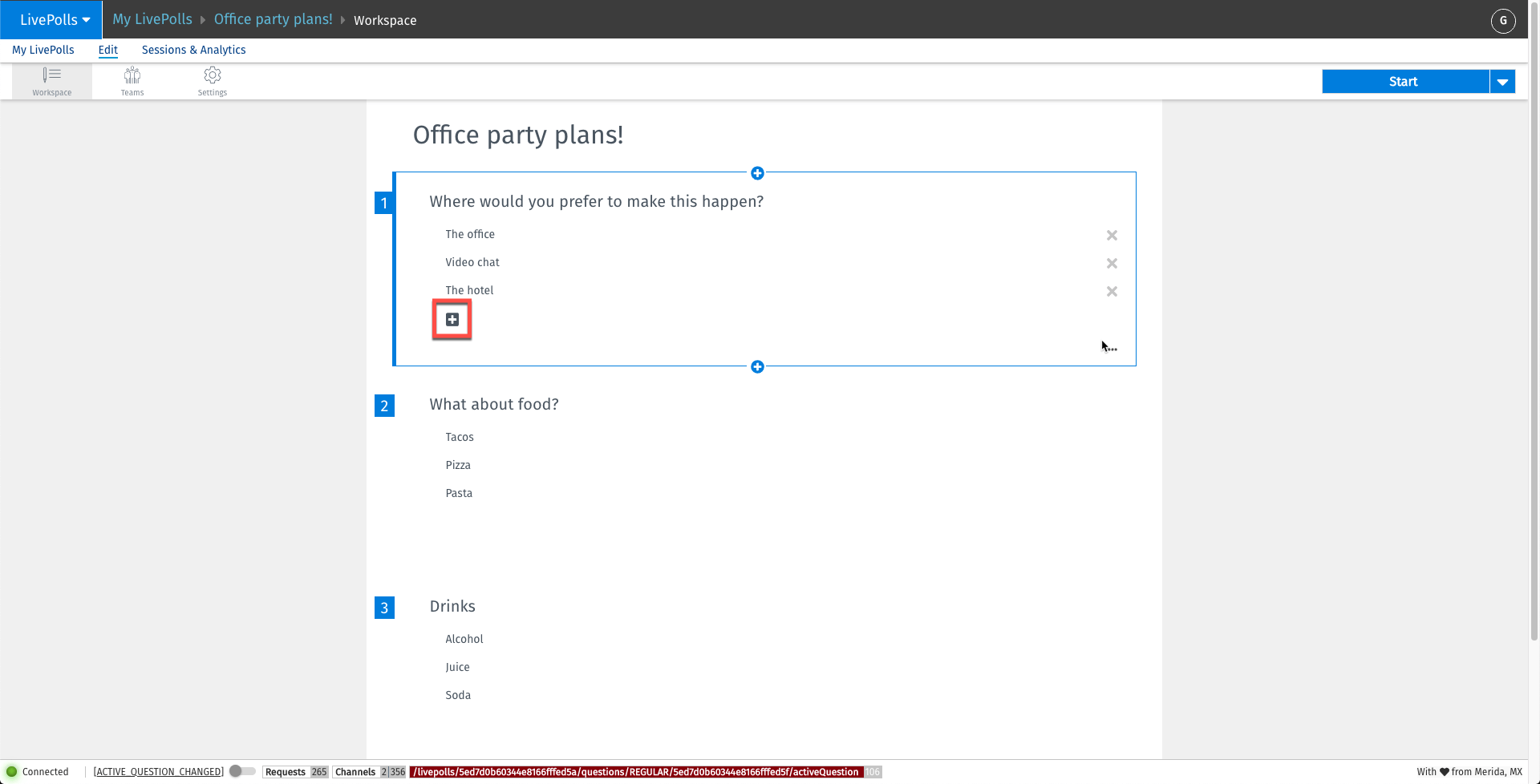The height and width of the screenshot is (784, 1540).
Task: Add a new answer option to question 1
Action: click(x=452, y=320)
